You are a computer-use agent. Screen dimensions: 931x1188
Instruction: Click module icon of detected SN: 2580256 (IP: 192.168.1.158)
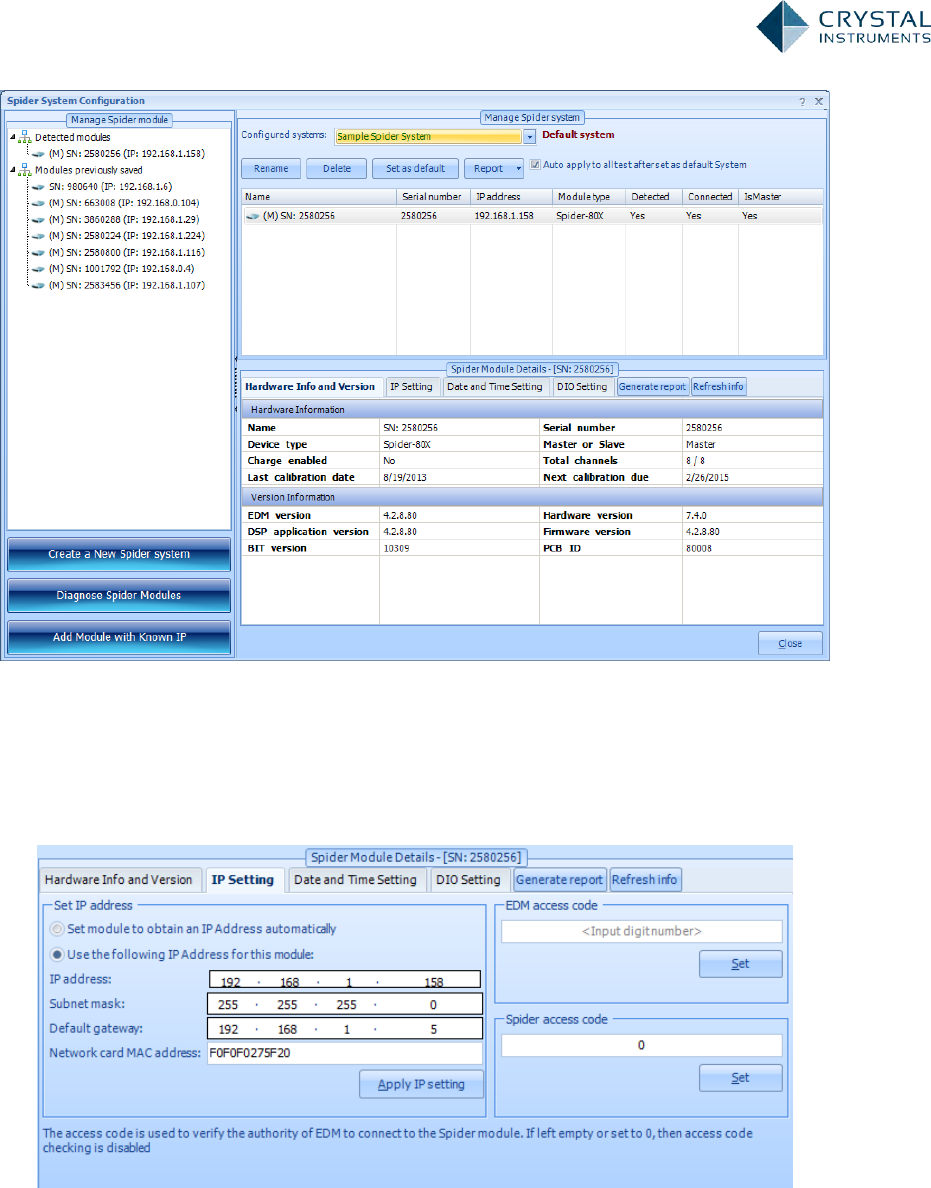39,154
